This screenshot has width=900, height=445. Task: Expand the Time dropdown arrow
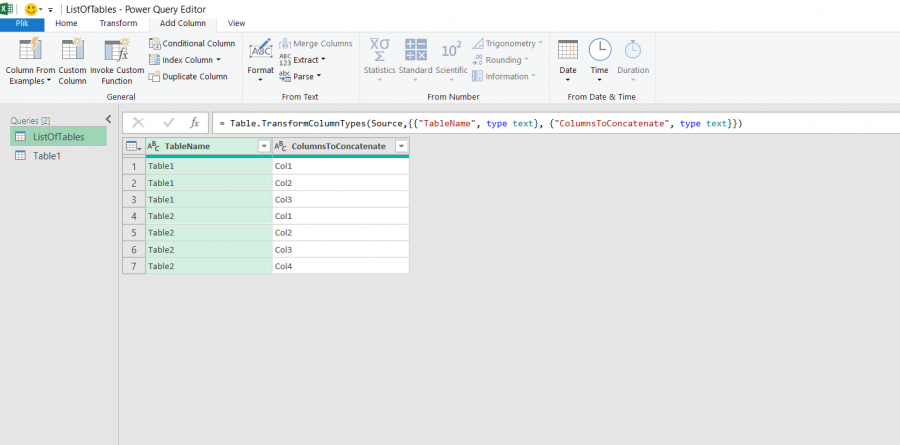click(599, 80)
